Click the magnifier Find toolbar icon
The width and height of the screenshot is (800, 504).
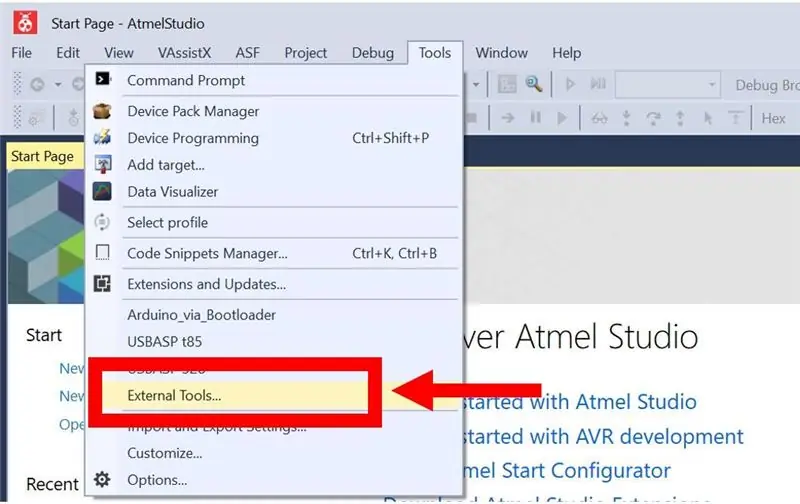click(x=534, y=84)
